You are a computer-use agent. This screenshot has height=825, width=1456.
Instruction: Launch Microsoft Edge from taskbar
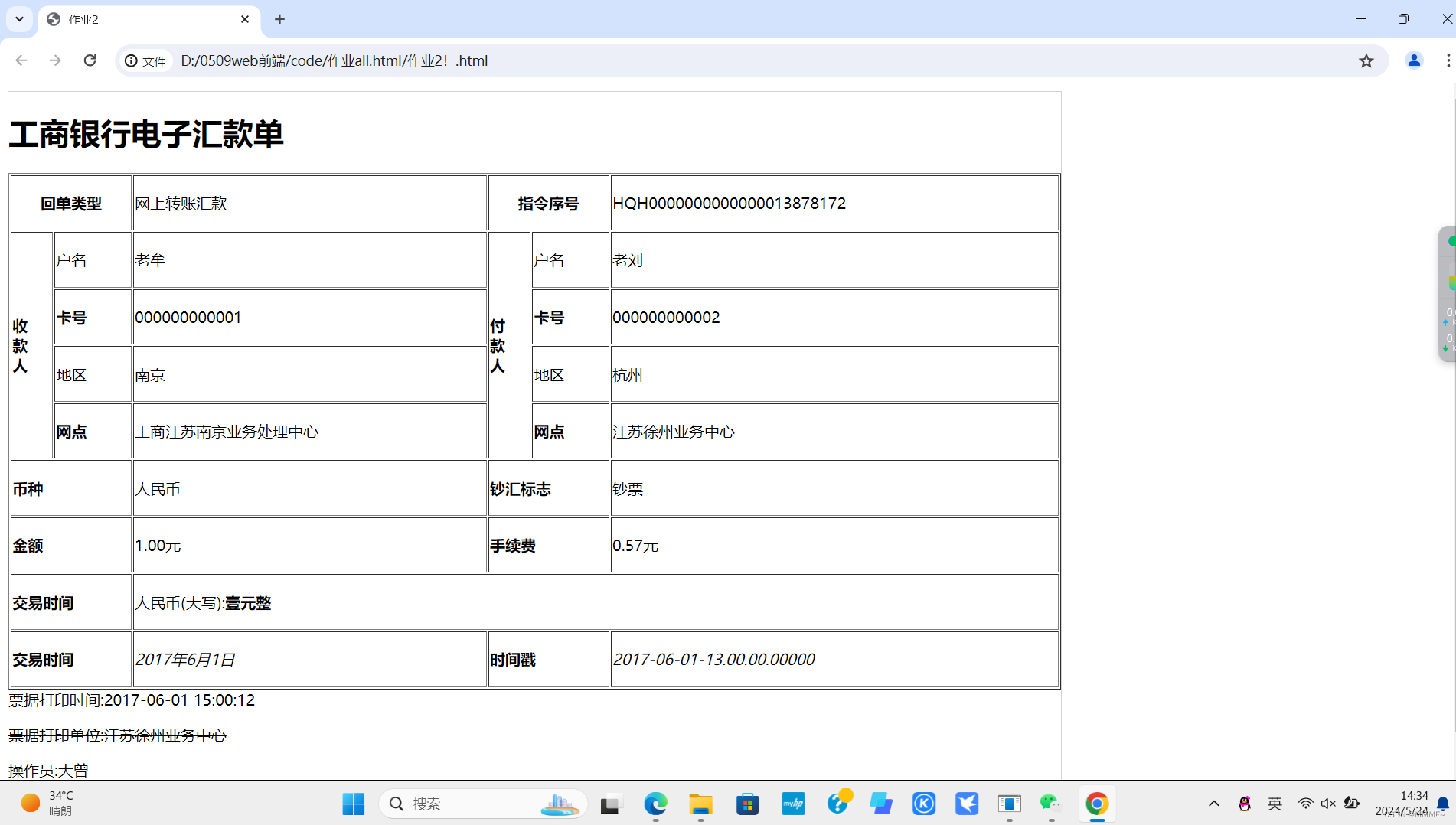655,804
